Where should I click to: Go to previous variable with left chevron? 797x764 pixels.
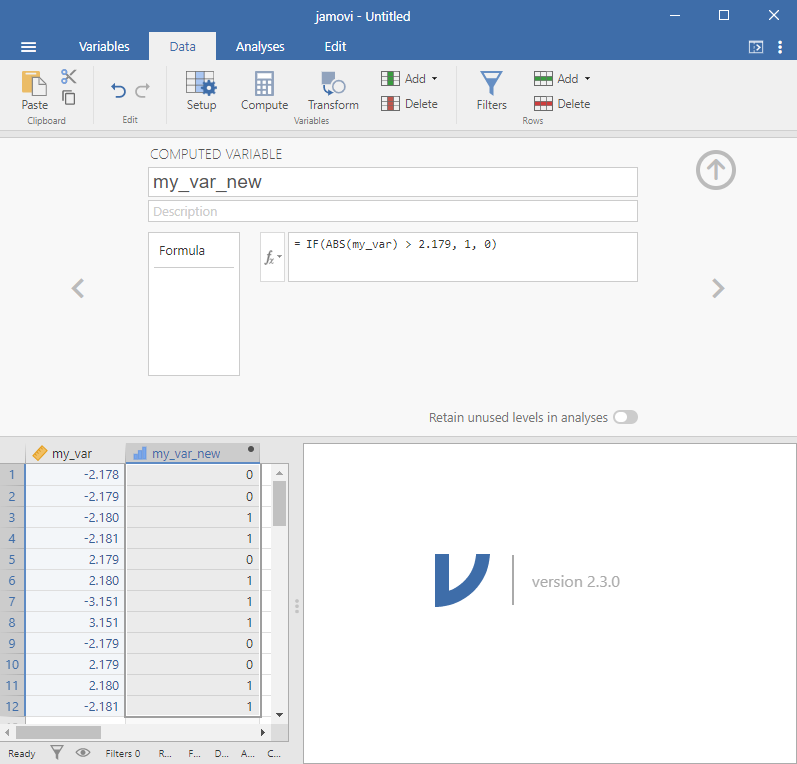[77, 288]
